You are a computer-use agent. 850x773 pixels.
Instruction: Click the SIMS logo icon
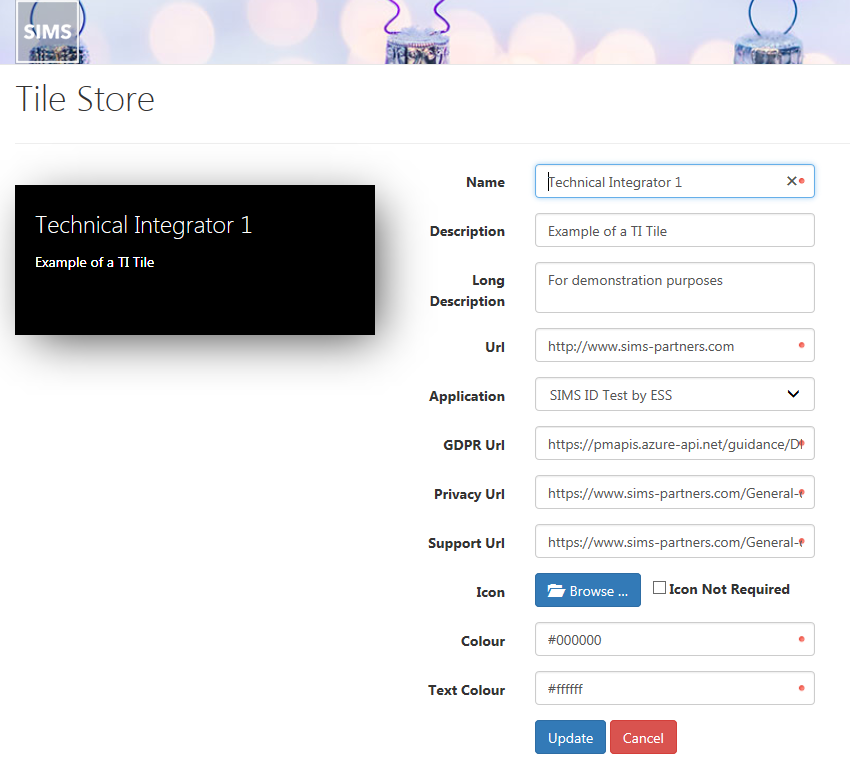pos(47,31)
